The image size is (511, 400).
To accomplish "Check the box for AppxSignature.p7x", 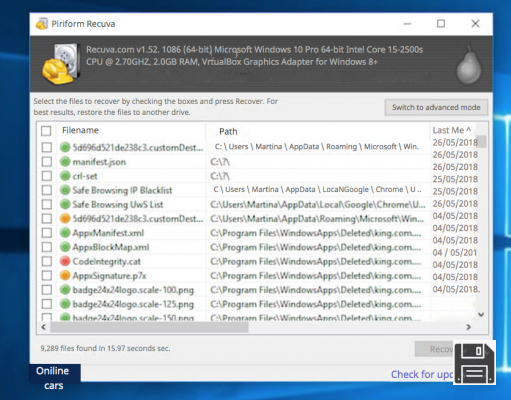I will click(x=47, y=276).
